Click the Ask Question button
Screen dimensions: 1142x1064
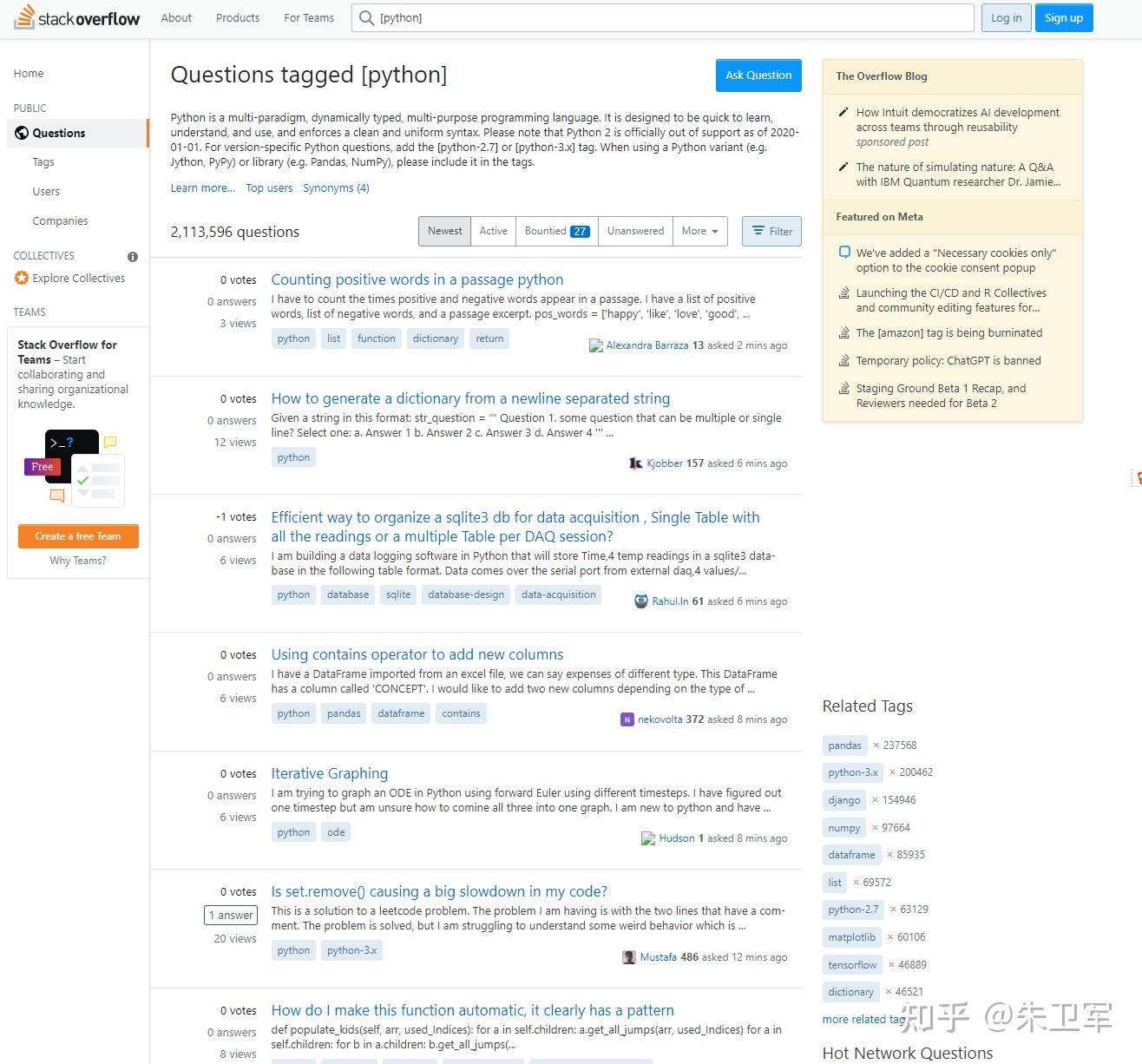coord(758,76)
